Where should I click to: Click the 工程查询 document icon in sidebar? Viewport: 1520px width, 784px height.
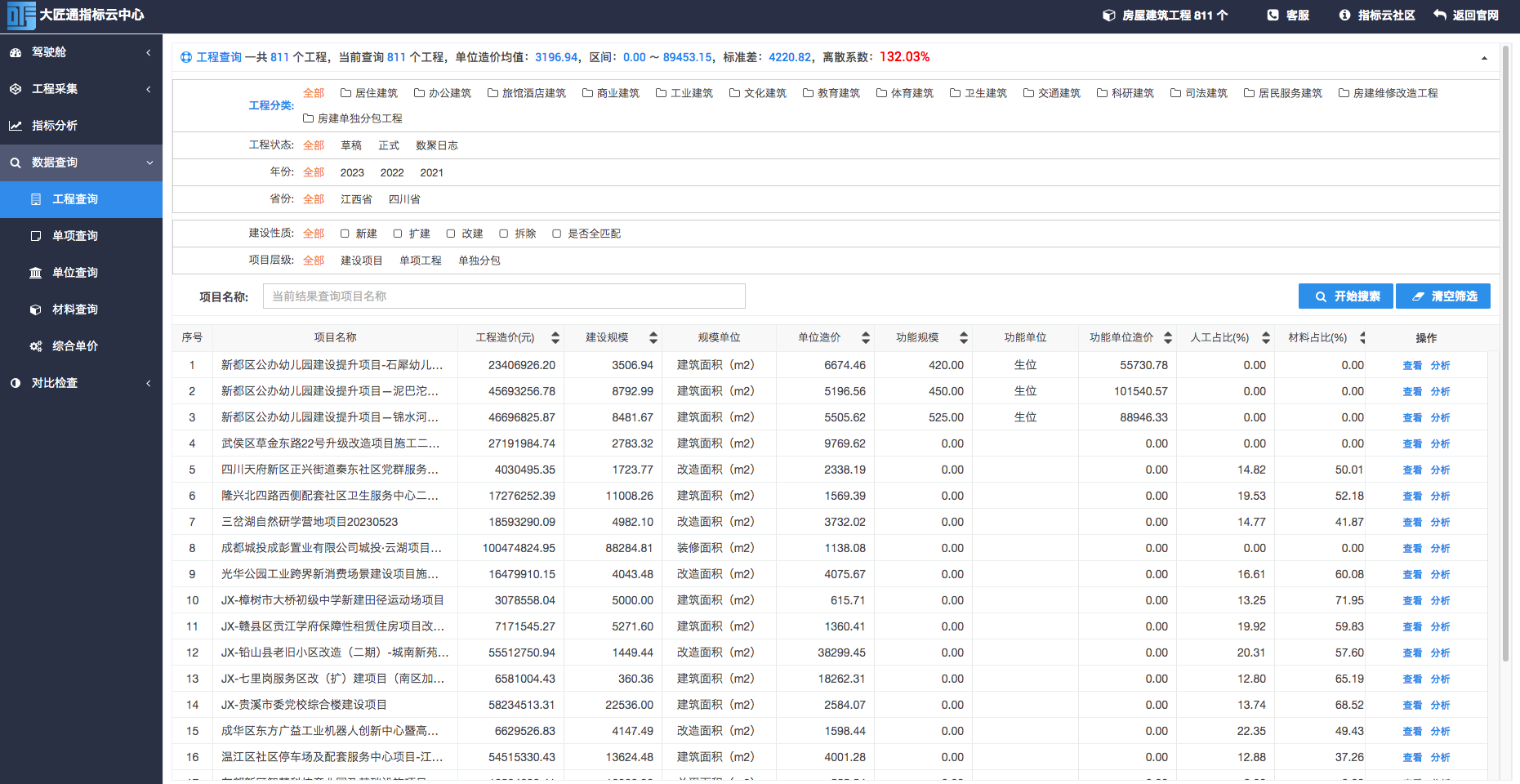(36, 199)
